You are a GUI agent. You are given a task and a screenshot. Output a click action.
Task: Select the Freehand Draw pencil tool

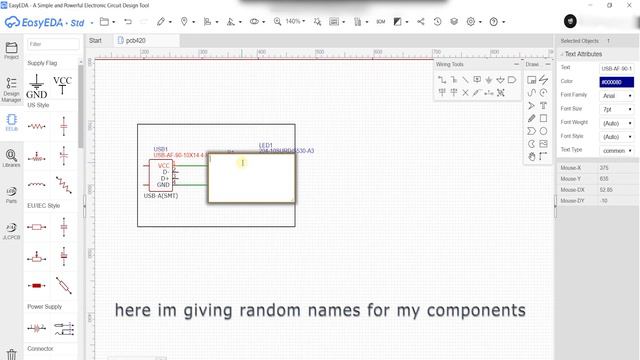(531, 118)
